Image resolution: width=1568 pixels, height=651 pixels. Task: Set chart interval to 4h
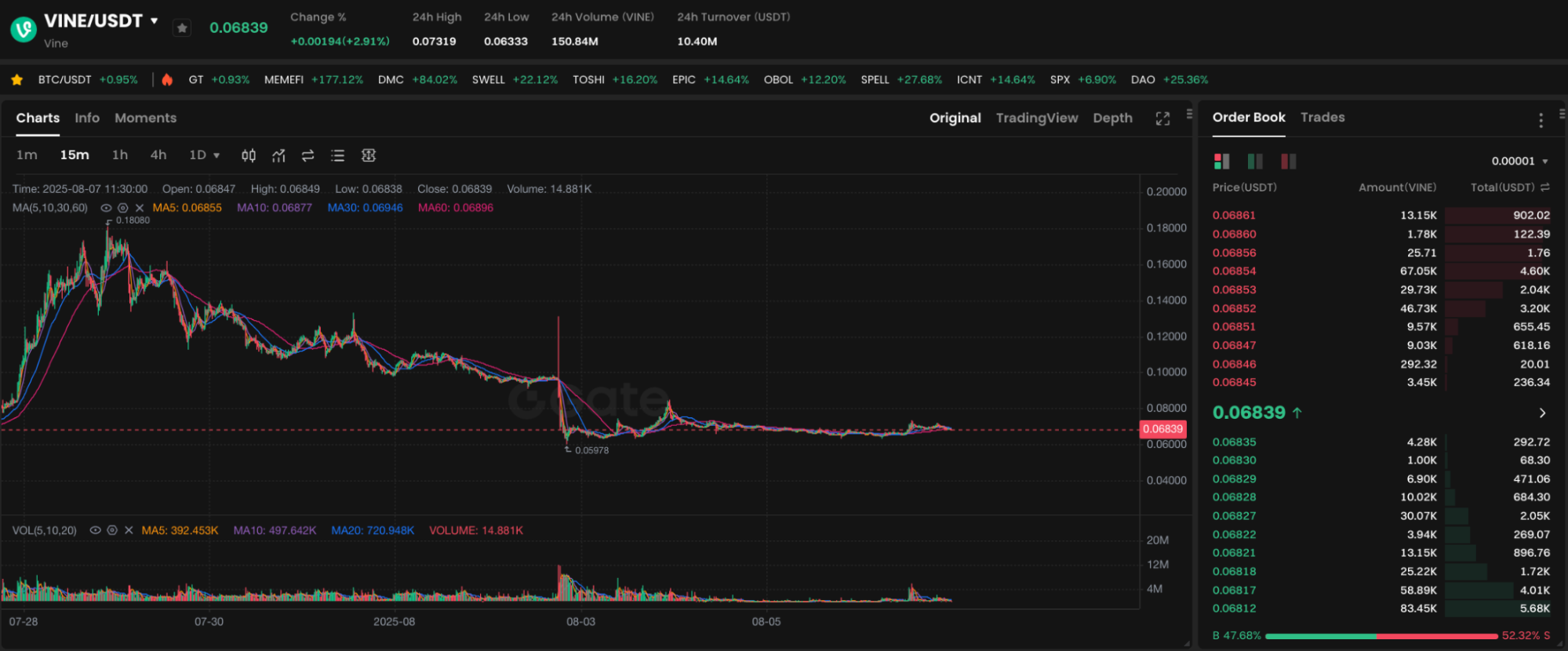point(158,155)
